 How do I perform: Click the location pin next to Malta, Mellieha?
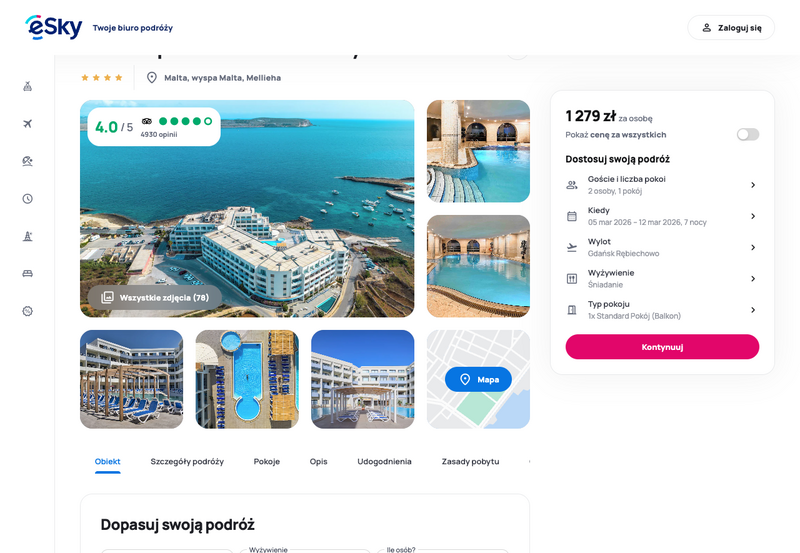pos(152,78)
